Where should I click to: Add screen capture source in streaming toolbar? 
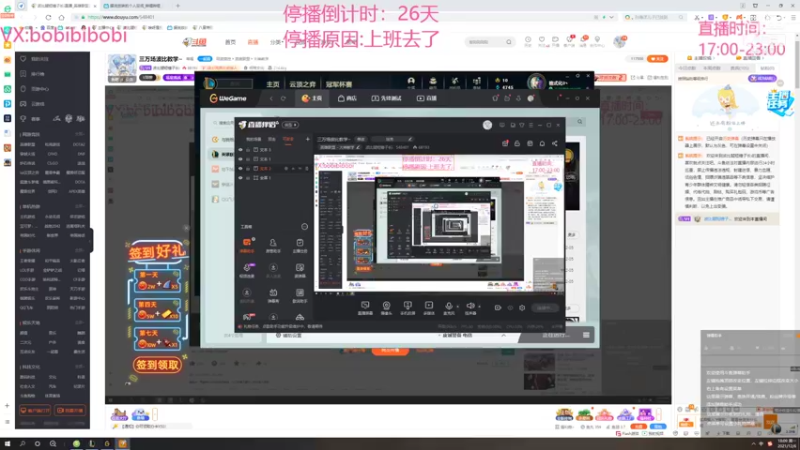[365, 308]
